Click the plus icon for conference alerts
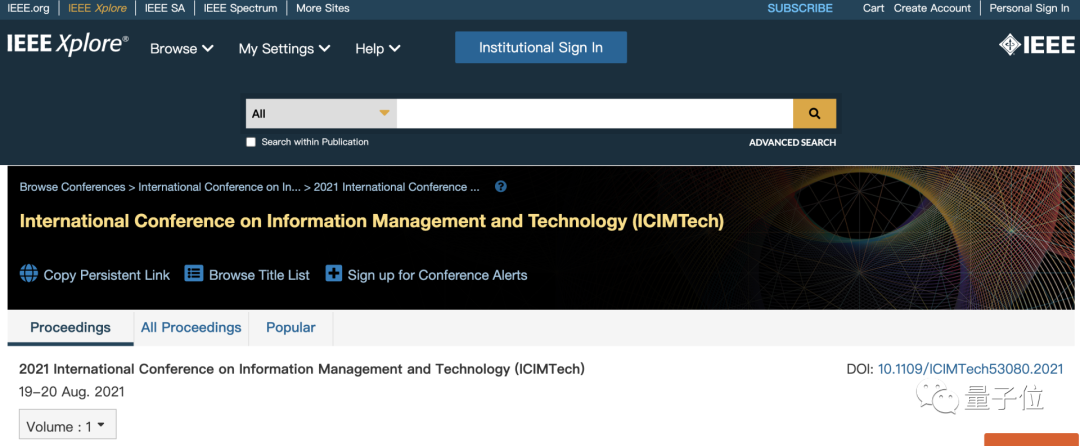This screenshot has width=1080, height=446. 333,274
